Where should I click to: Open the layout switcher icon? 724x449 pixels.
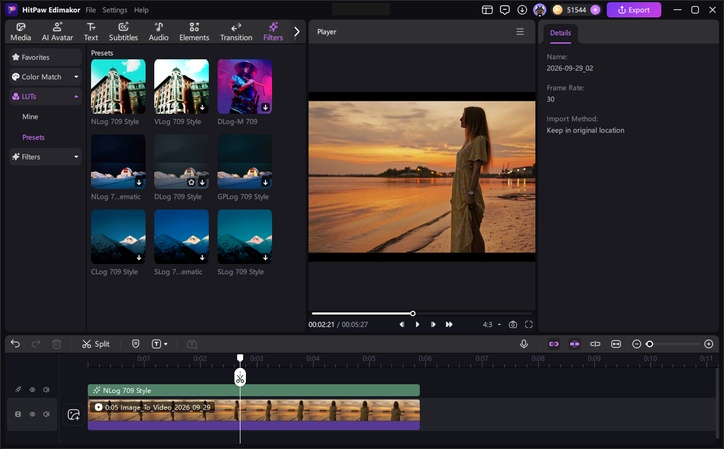[487, 10]
